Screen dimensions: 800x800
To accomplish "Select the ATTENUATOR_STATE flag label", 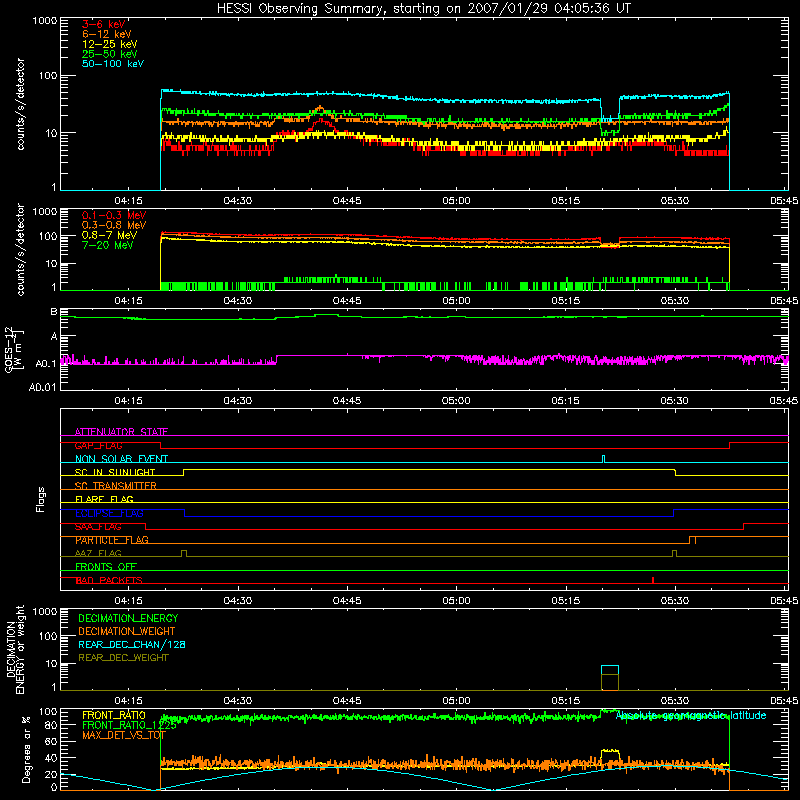I will 121,432.
